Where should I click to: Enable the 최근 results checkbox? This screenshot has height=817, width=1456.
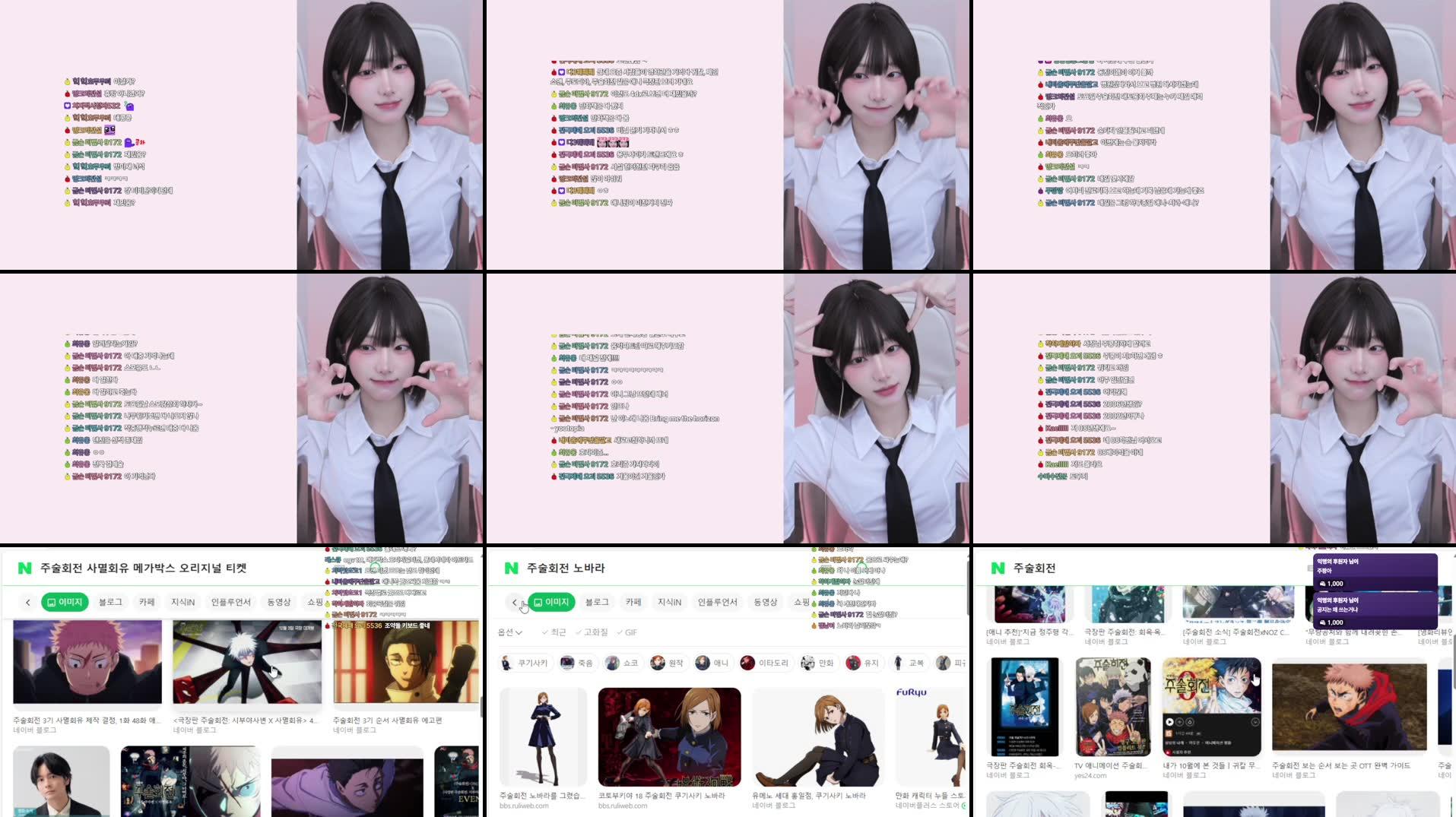tap(554, 632)
